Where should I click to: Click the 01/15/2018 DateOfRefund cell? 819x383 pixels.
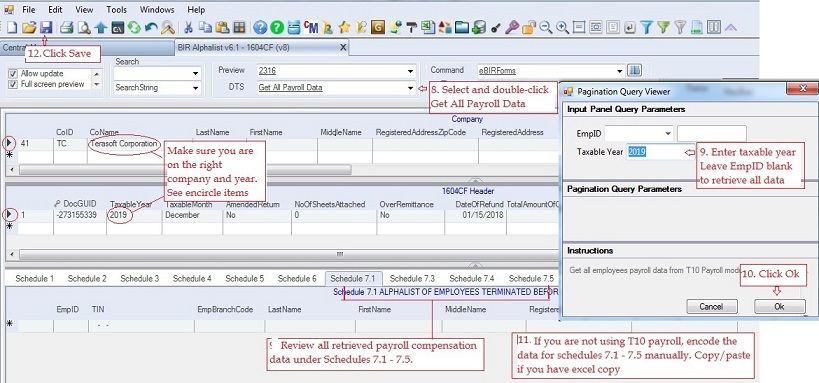click(475, 215)
